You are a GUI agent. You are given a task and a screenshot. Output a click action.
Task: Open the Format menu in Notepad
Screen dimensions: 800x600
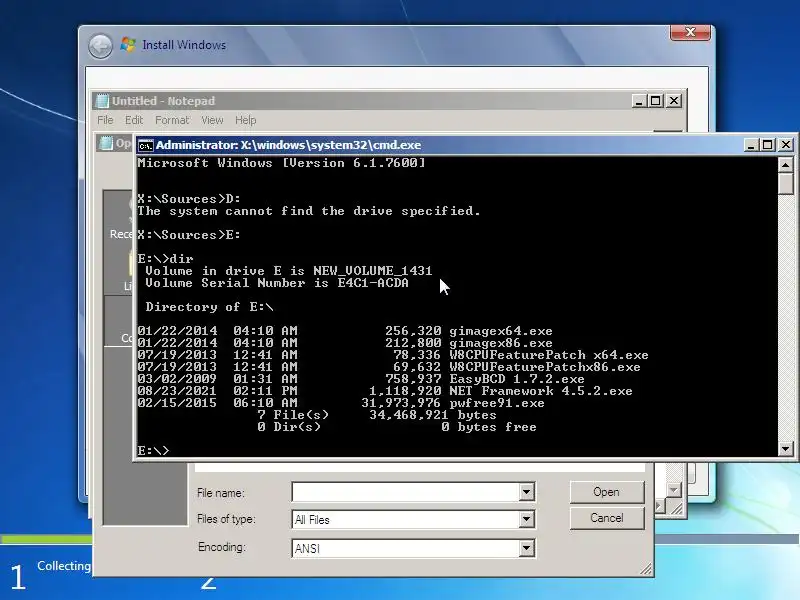(172, 120)
